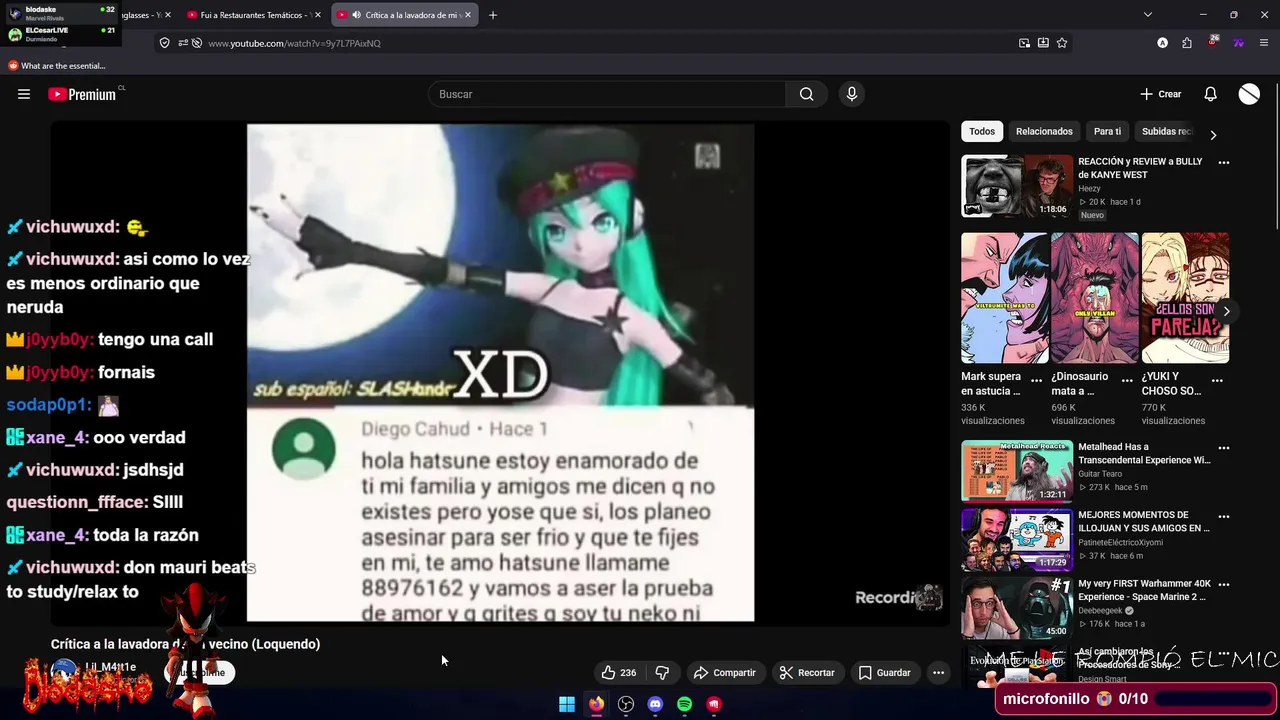
Task: Open the YouTube hamburger guide menu
Action: (x=24, y=94)
